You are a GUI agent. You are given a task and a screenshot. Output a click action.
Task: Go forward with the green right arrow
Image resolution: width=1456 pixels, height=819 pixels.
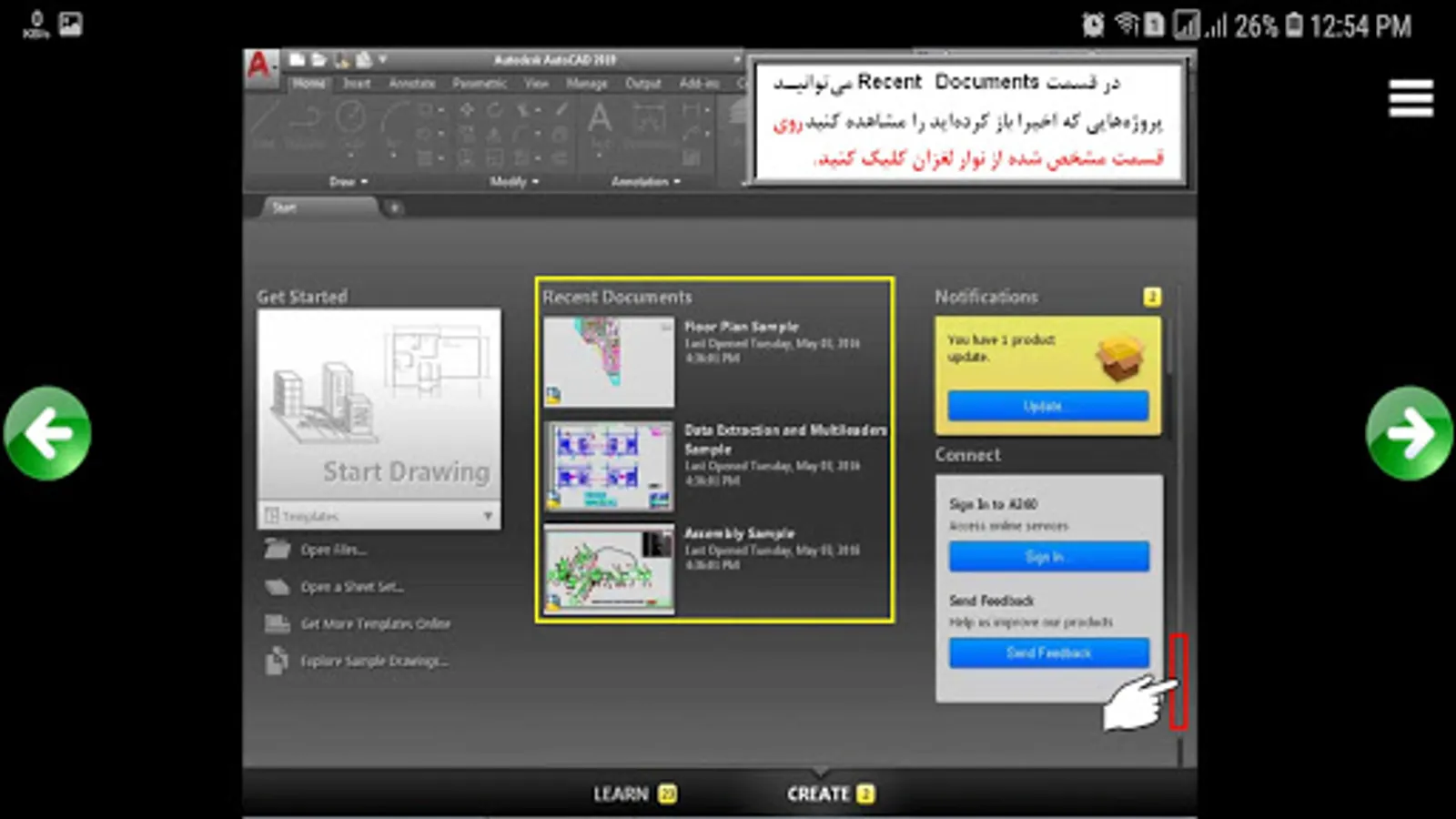point(1409,433)
